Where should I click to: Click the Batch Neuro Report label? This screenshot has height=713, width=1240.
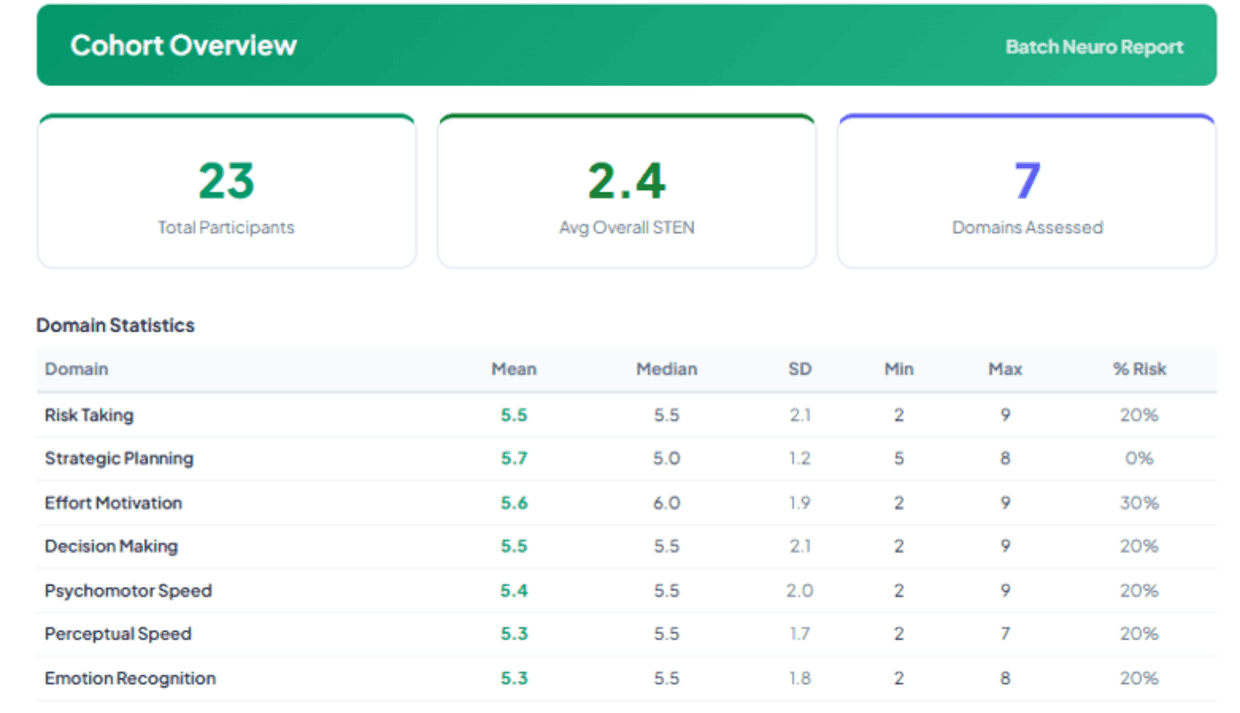(1094, 47)
